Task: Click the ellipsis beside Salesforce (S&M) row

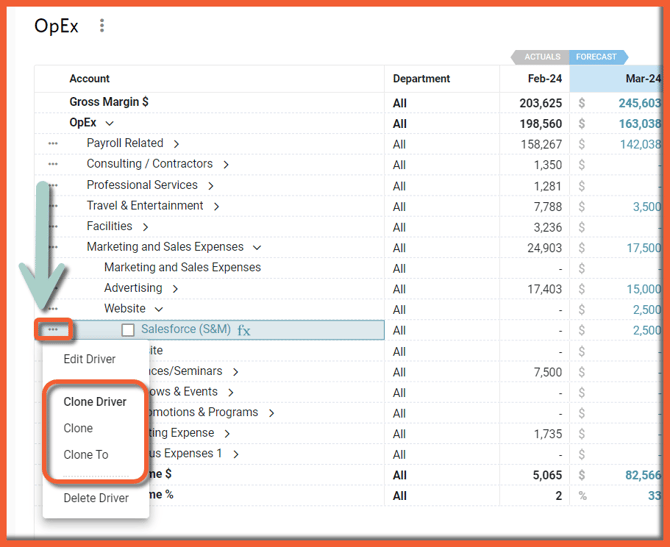Action: point(53,330)
